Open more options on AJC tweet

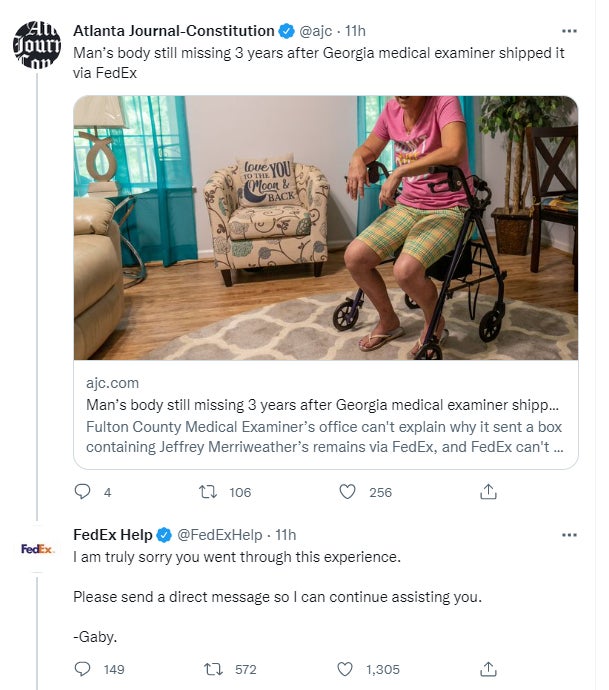[x=569, y=31]
